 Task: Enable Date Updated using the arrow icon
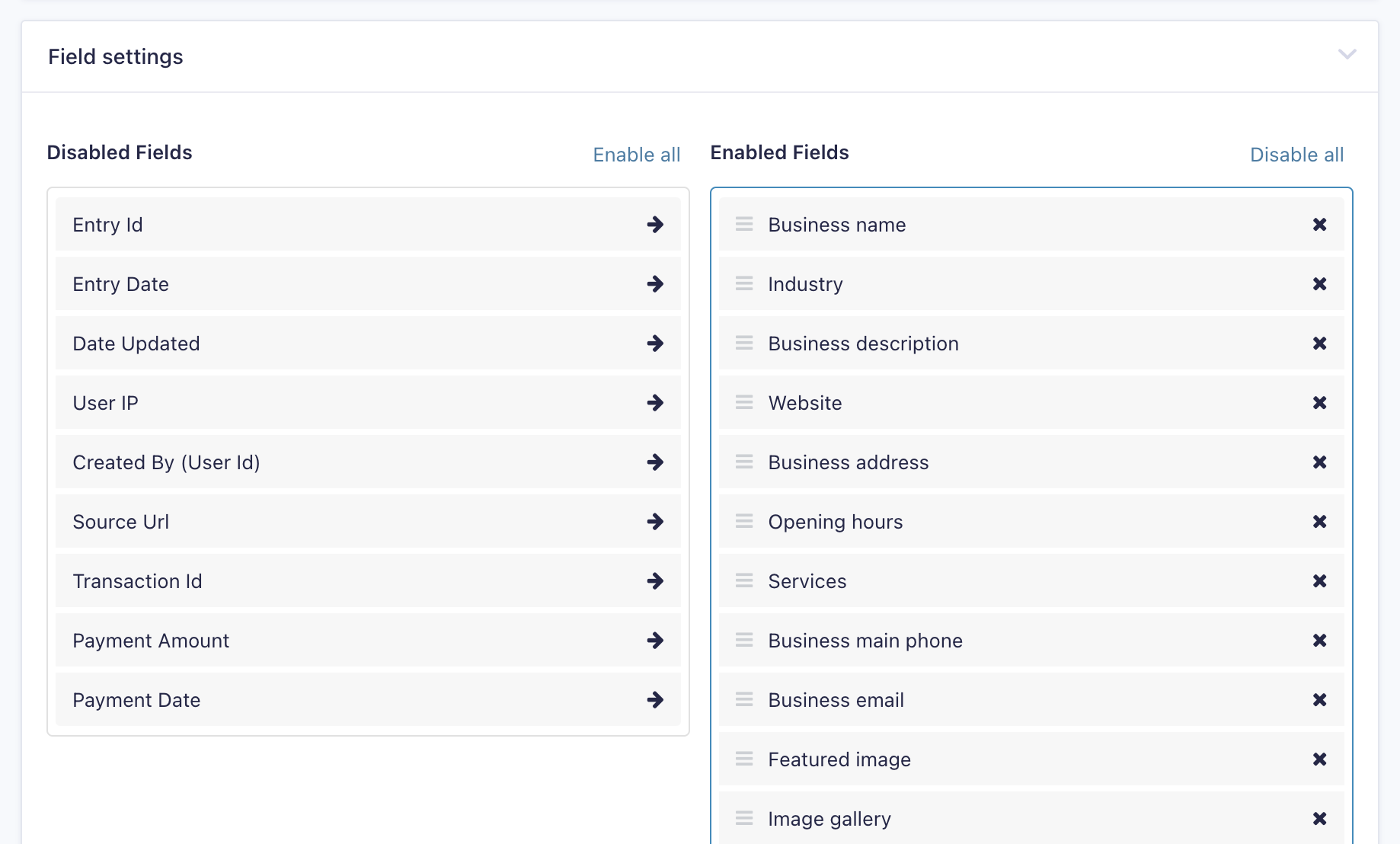tap(655, 343)
